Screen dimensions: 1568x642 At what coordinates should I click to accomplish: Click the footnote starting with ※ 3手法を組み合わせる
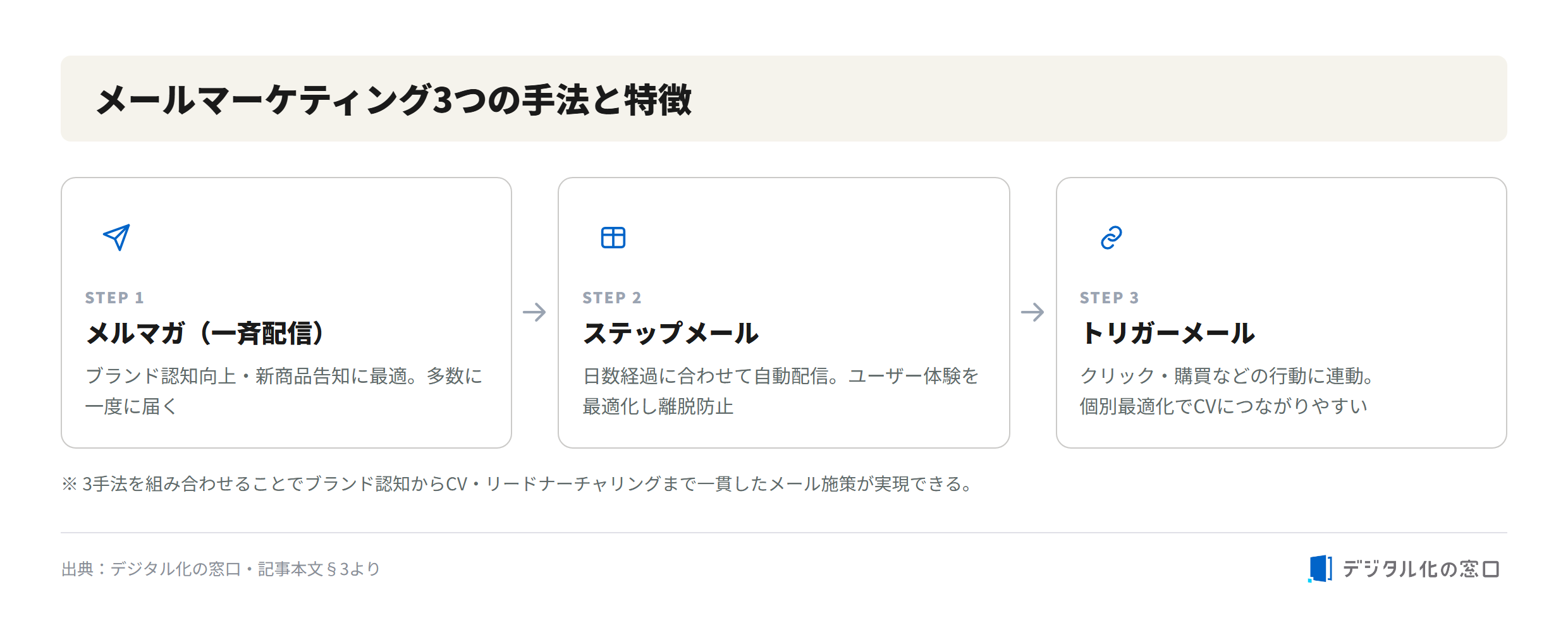517,484
